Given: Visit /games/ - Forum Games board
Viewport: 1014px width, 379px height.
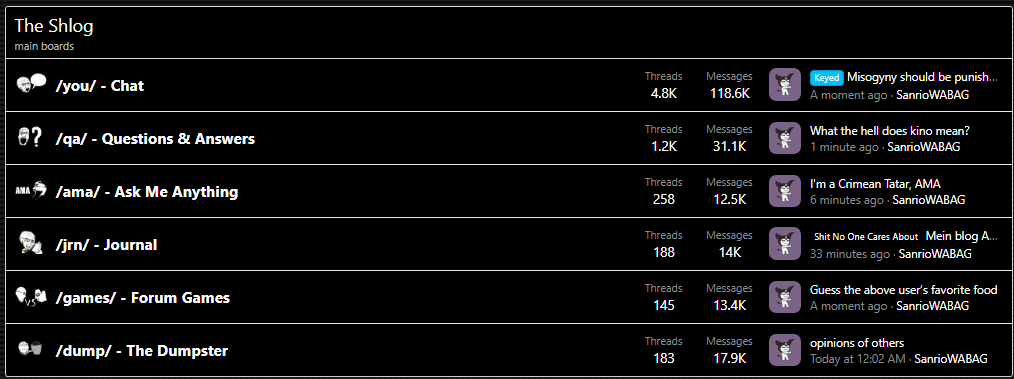Looking at the screenshot, I should tap(143, 298).
